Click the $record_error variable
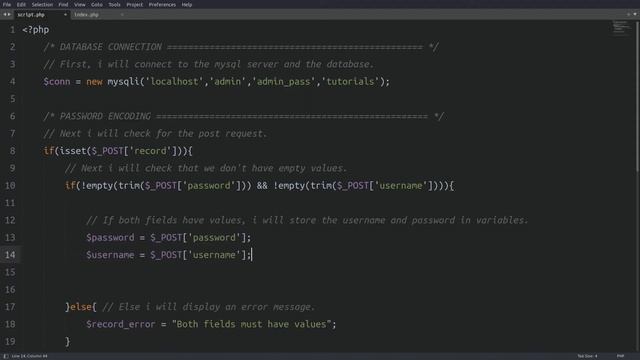The image size is (640, 360). pos(121,324)
